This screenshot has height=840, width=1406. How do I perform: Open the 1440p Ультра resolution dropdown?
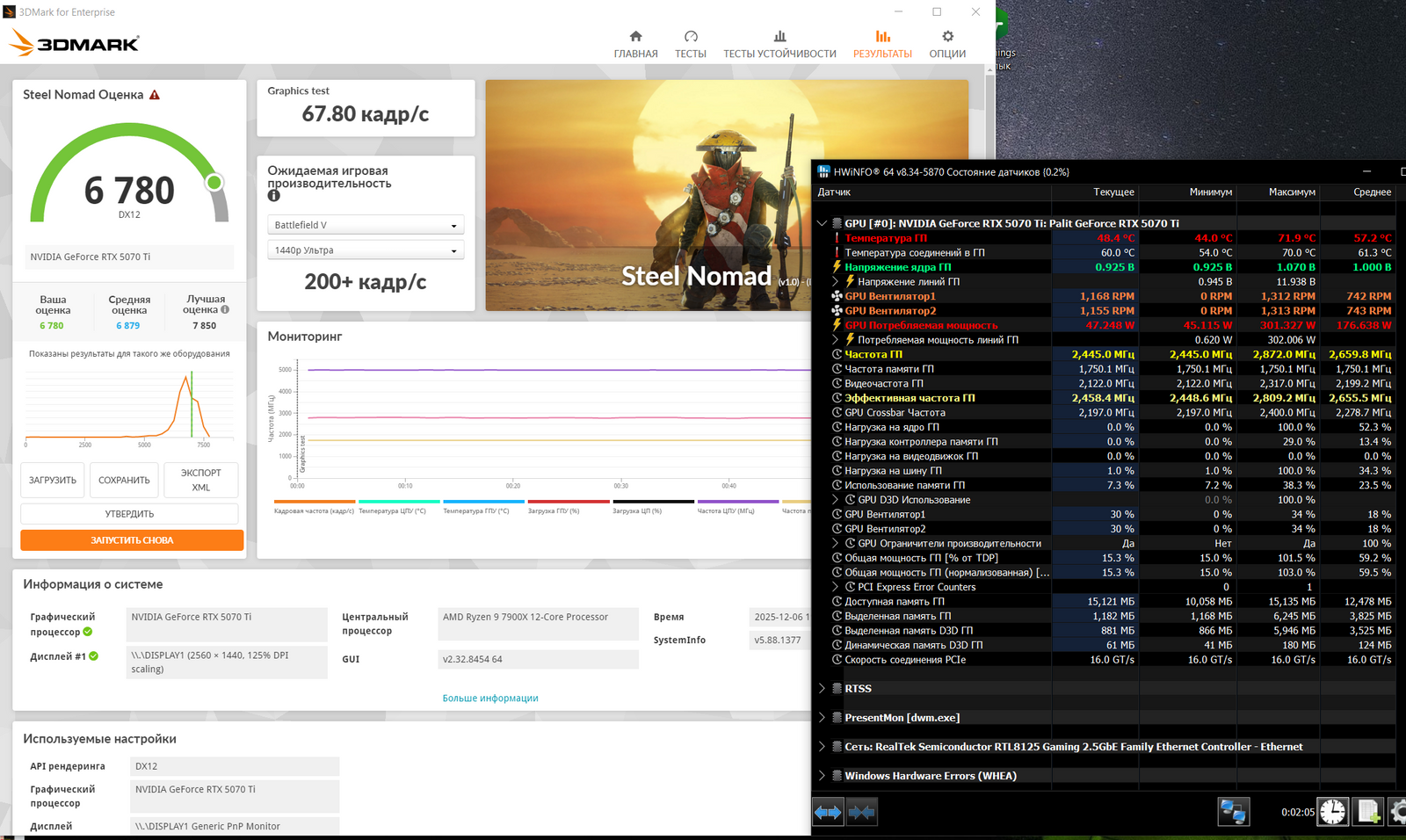366,250
